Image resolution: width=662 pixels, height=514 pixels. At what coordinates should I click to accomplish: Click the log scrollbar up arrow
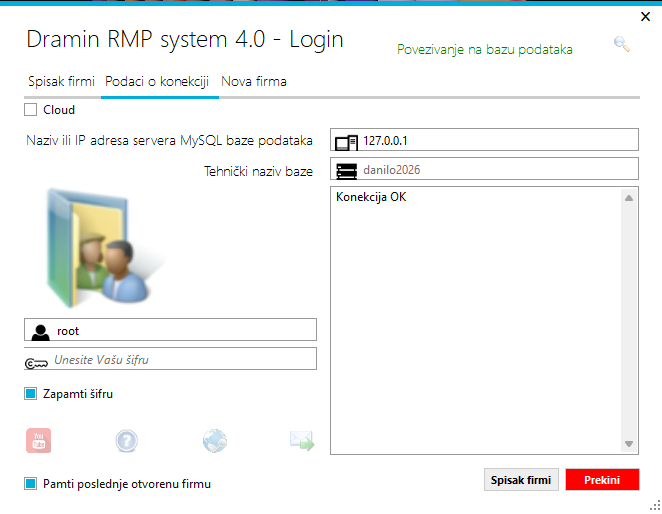(x=629, y=198)
